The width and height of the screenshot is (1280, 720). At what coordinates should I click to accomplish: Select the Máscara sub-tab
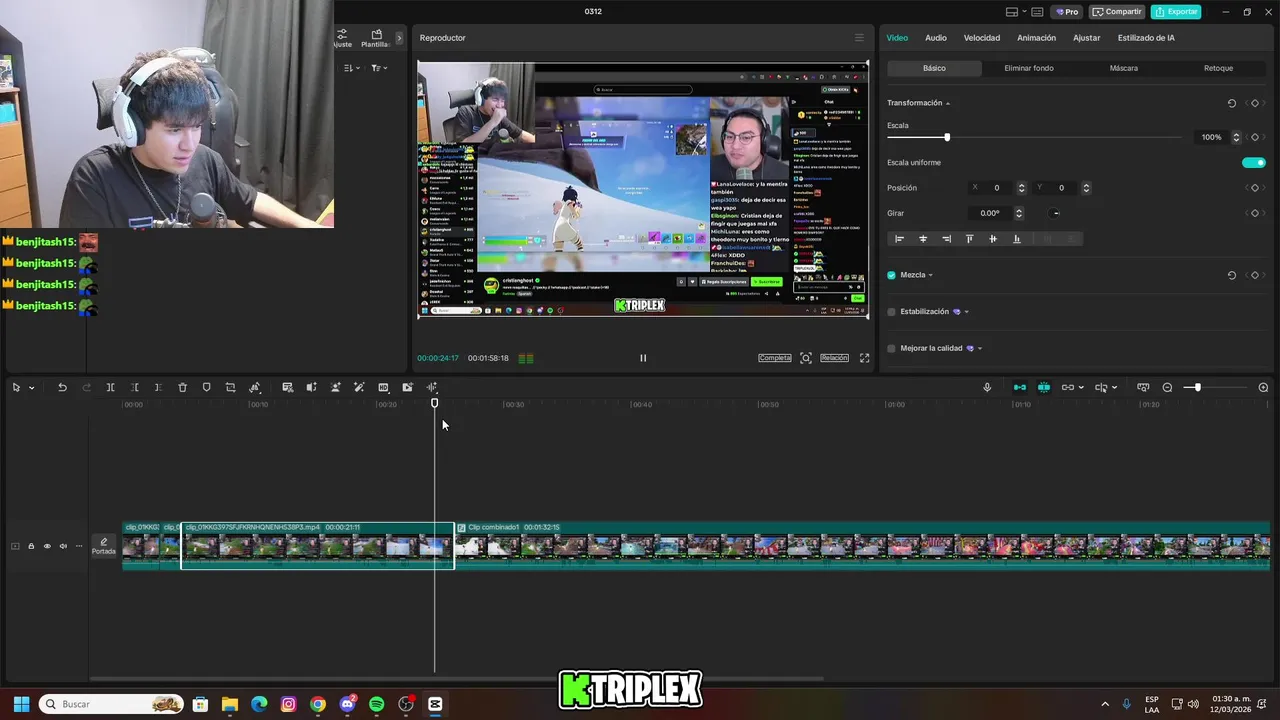pos(1124,68)
